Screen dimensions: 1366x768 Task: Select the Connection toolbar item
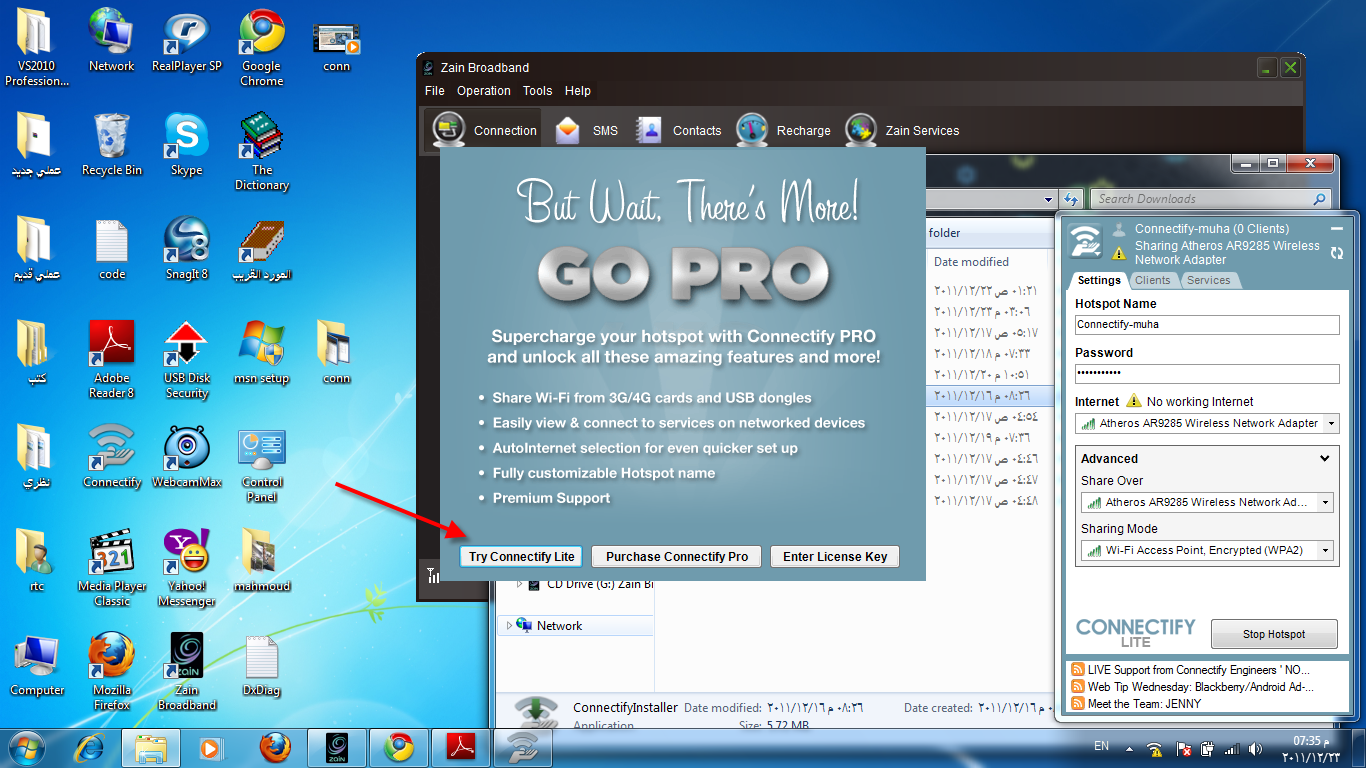(x=485, y=130)
